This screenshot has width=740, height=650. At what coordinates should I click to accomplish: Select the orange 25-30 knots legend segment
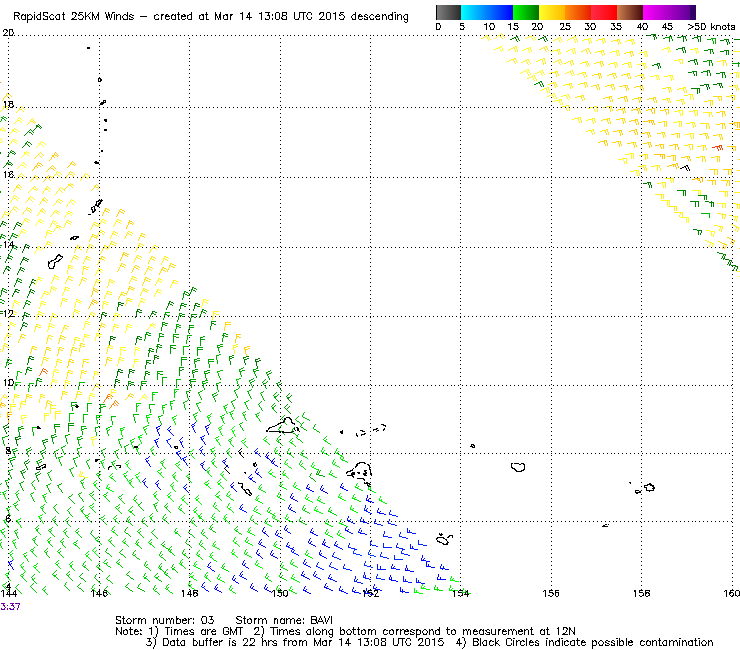tap(578, 12)
